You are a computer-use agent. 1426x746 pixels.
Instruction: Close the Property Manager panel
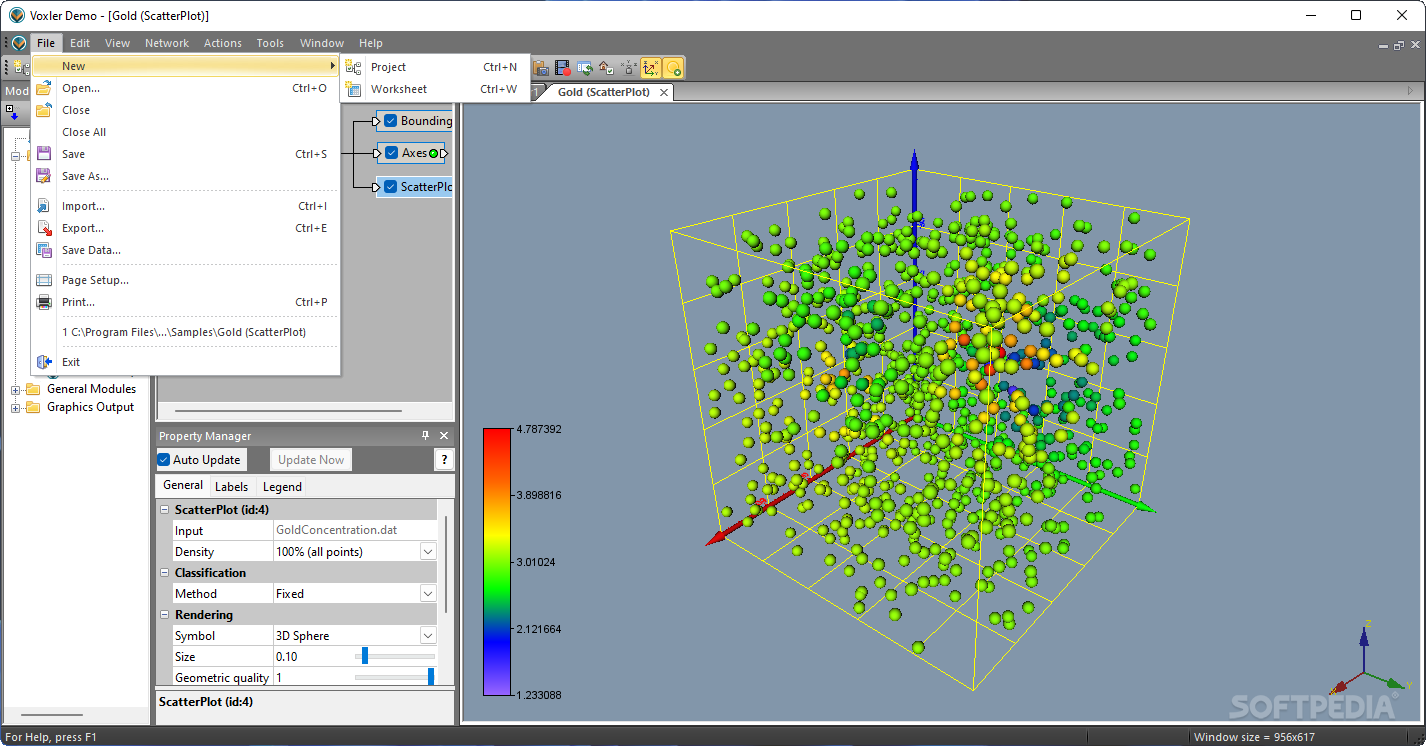pos(444,436)
